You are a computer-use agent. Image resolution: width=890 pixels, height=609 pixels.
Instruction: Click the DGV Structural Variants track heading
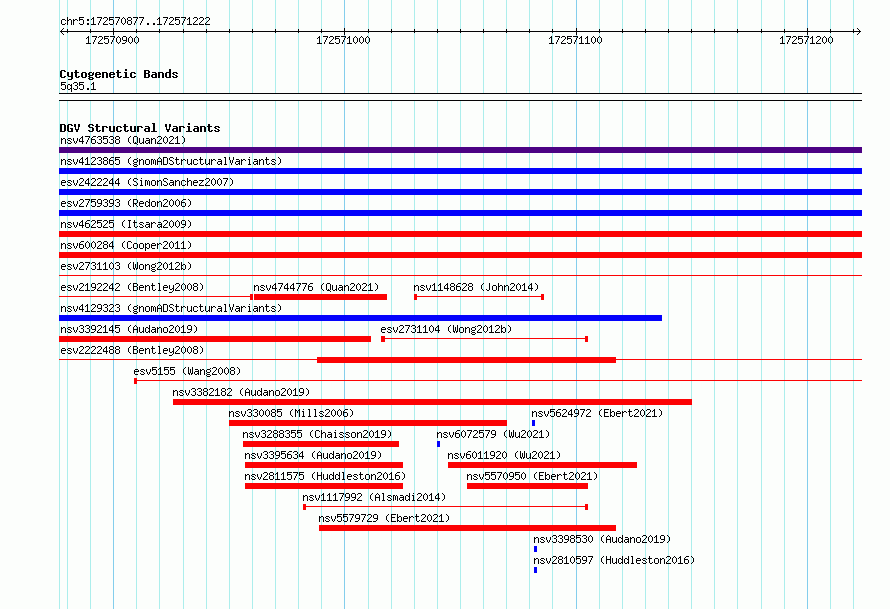(140, 128)
